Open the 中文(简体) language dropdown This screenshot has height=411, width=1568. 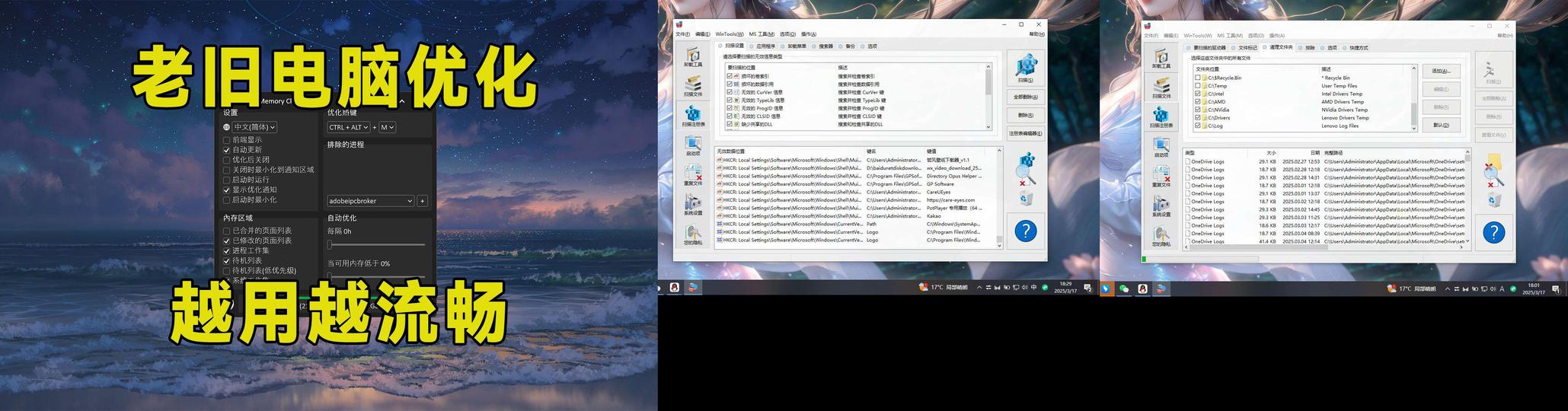[x=254, y=127]
